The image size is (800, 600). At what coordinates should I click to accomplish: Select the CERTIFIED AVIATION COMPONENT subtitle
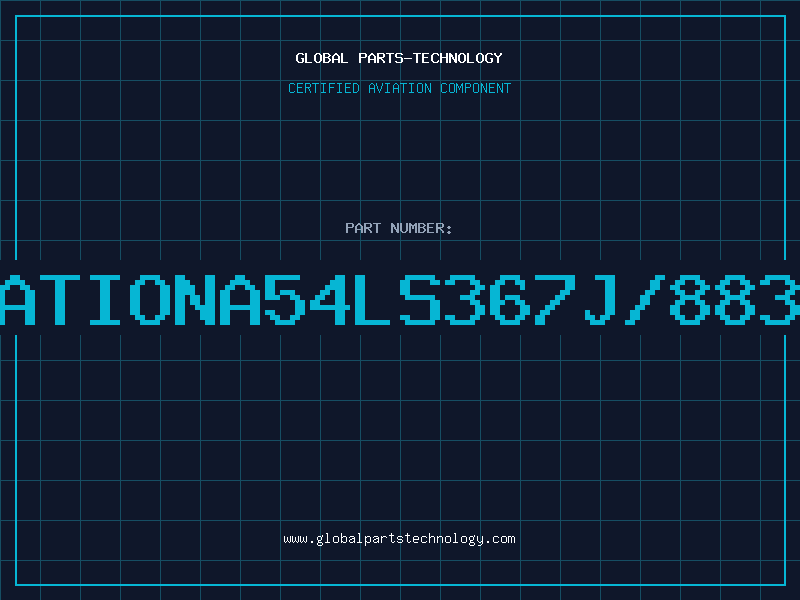(x=399, y=88)
